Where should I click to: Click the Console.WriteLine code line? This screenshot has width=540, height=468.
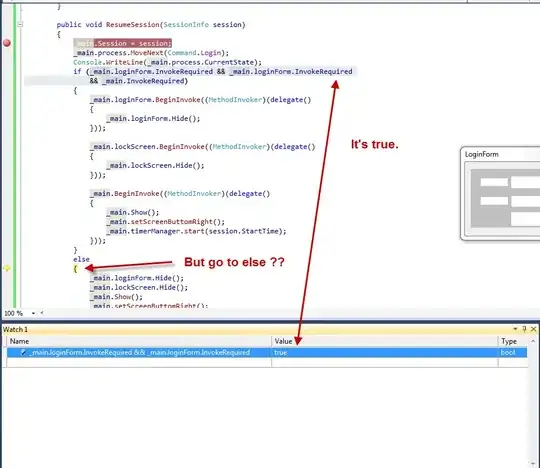167,62
